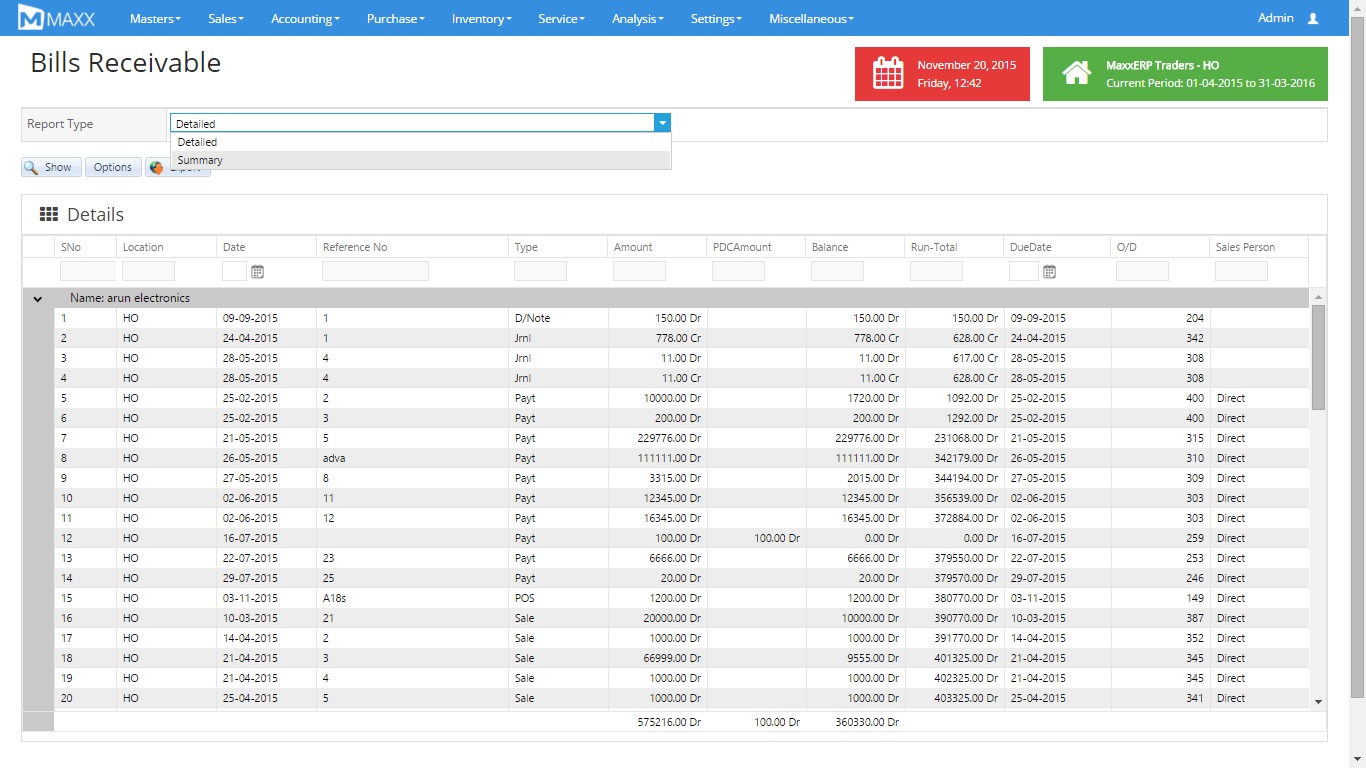The height and width of the screenshot is (768, 1366).
Task: Expand the Miscellaneous menu
Action: click(x=811, y=19)
